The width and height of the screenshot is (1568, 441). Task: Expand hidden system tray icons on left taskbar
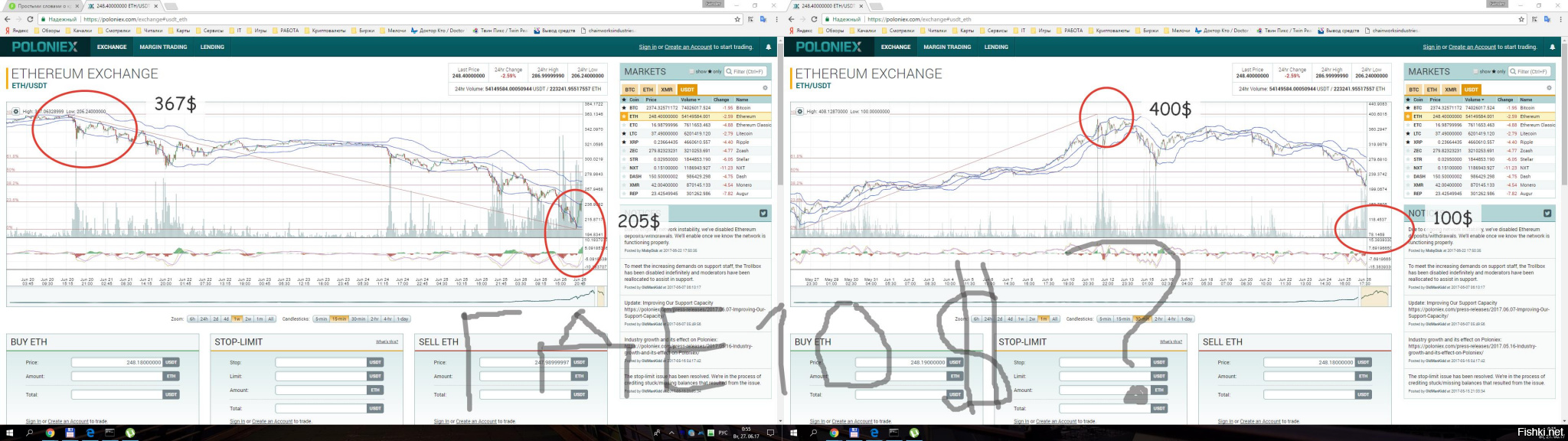pyautogui.click(x=672, y=433)
